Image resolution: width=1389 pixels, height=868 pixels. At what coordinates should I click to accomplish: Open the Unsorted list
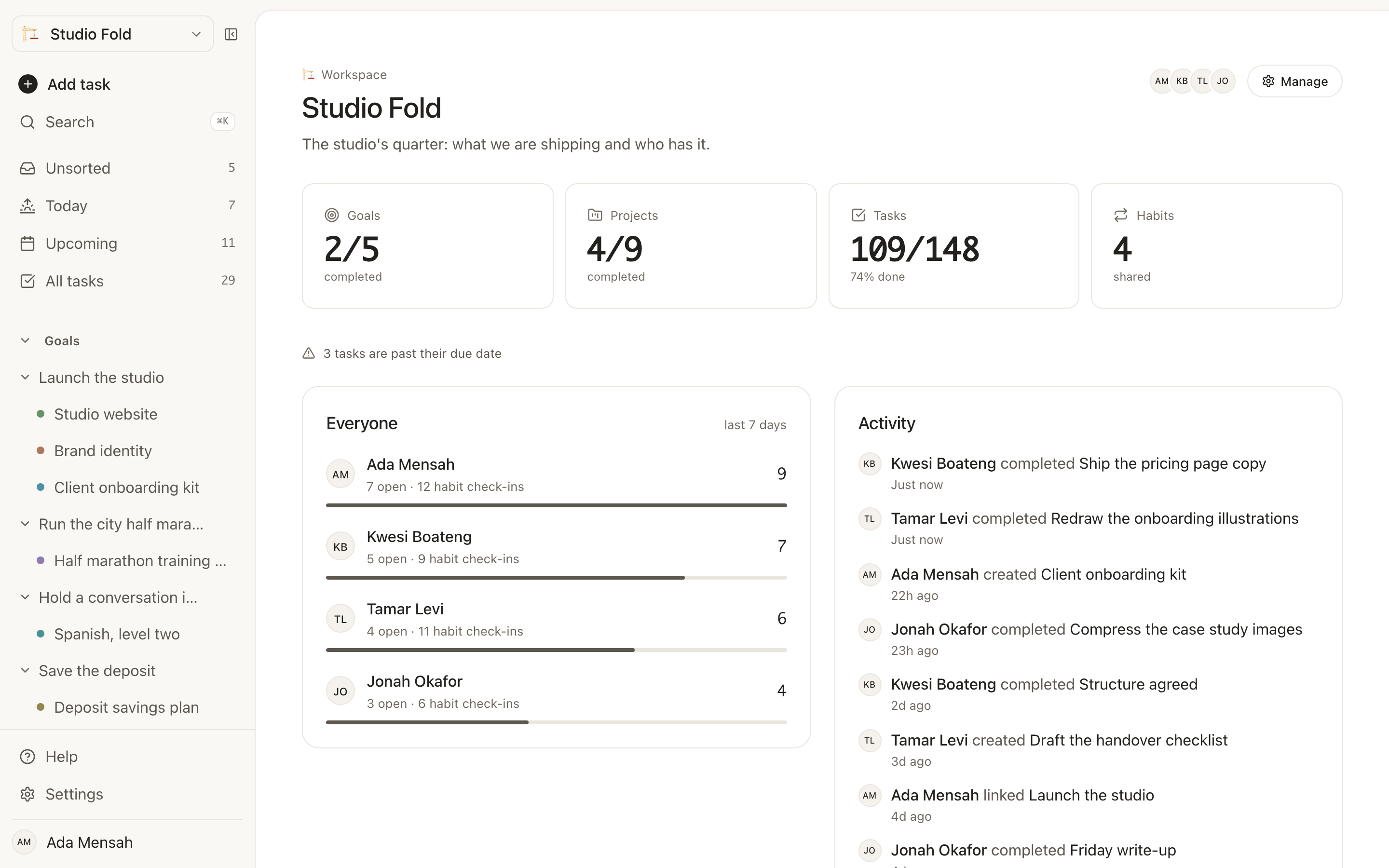[x=127, y=168]
